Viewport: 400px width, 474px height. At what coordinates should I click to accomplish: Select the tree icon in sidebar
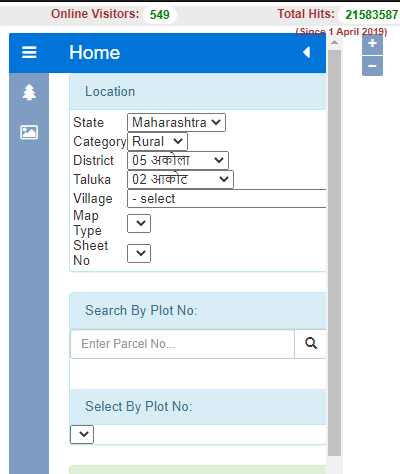29,92
